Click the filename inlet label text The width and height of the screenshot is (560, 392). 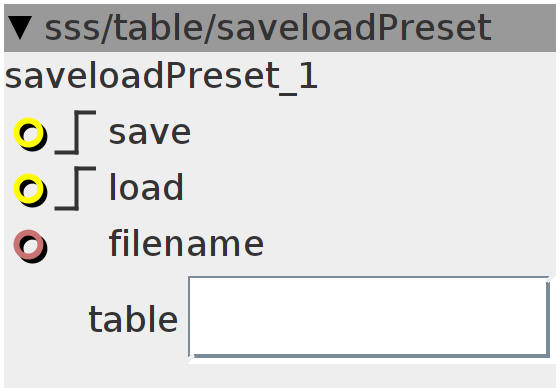186,243
